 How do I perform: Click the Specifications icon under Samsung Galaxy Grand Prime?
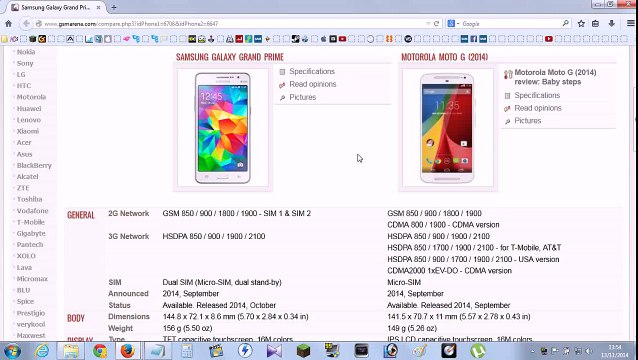(282, 72)
